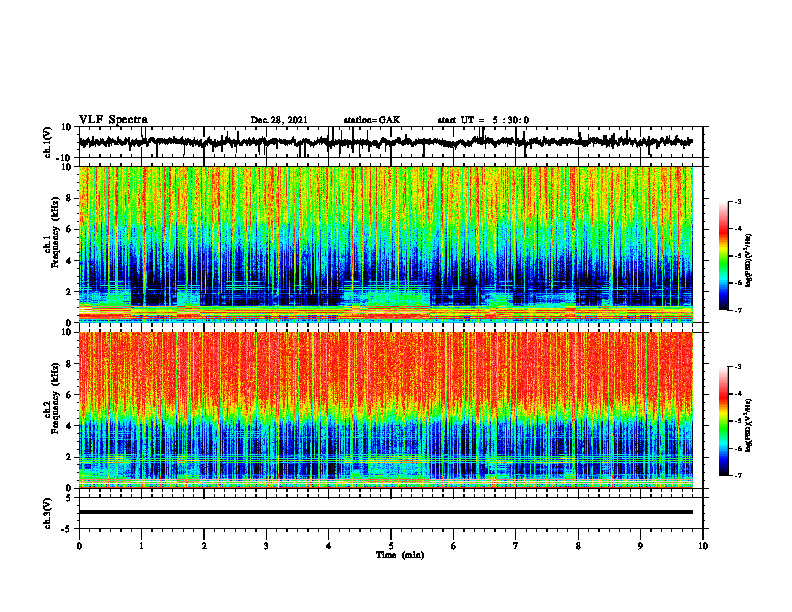Click the "2" tick on ch.1 frequency axis

[x=69, y=291]
